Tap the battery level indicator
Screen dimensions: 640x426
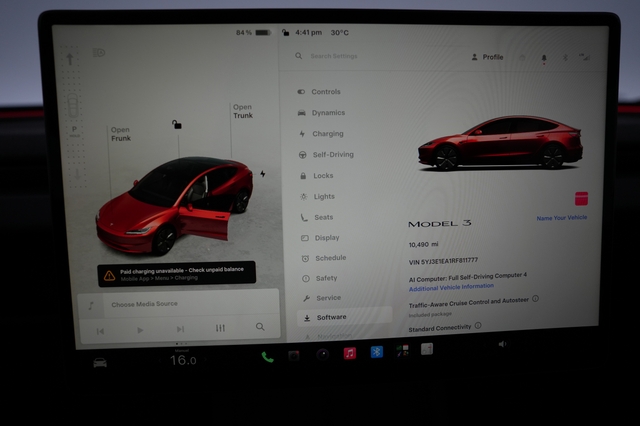(263, 32)
